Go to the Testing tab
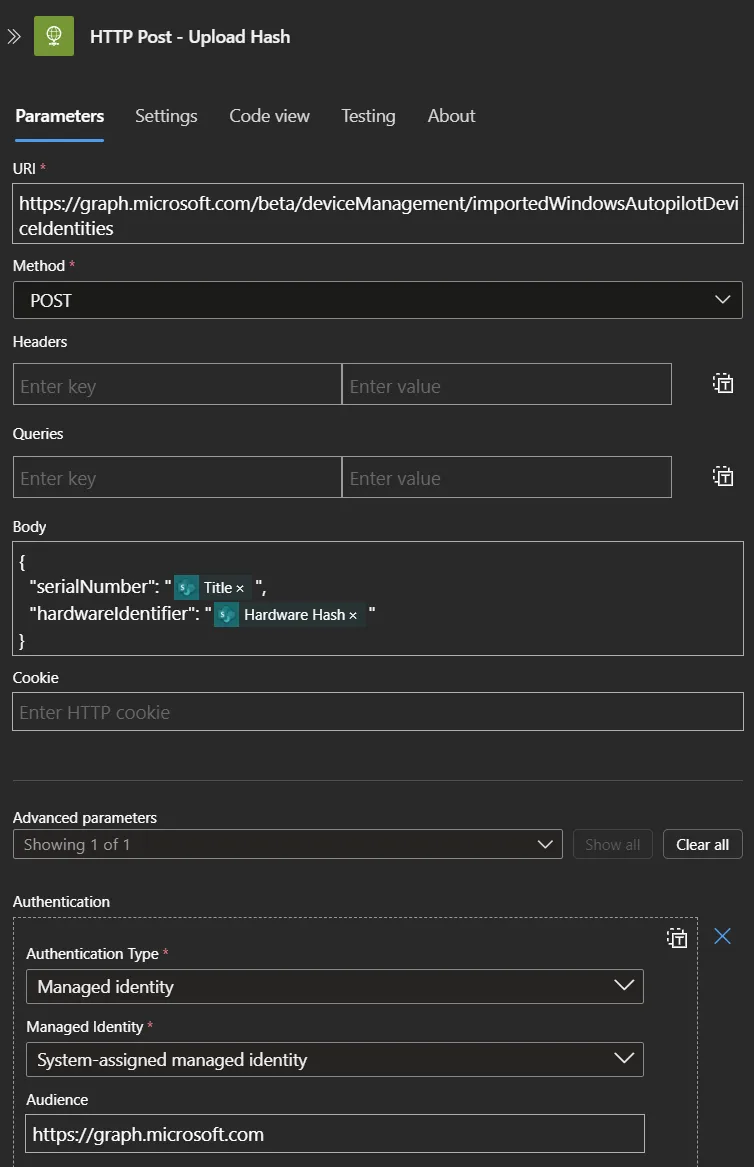The image size is (754, 1167). 368,116
